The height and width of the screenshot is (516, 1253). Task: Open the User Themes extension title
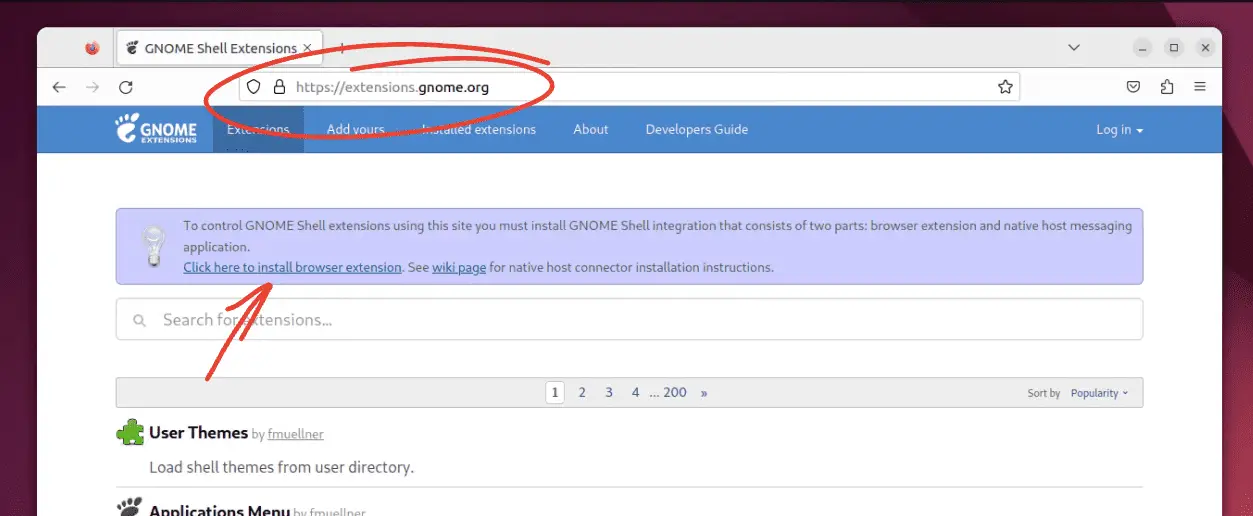point(198,433)
